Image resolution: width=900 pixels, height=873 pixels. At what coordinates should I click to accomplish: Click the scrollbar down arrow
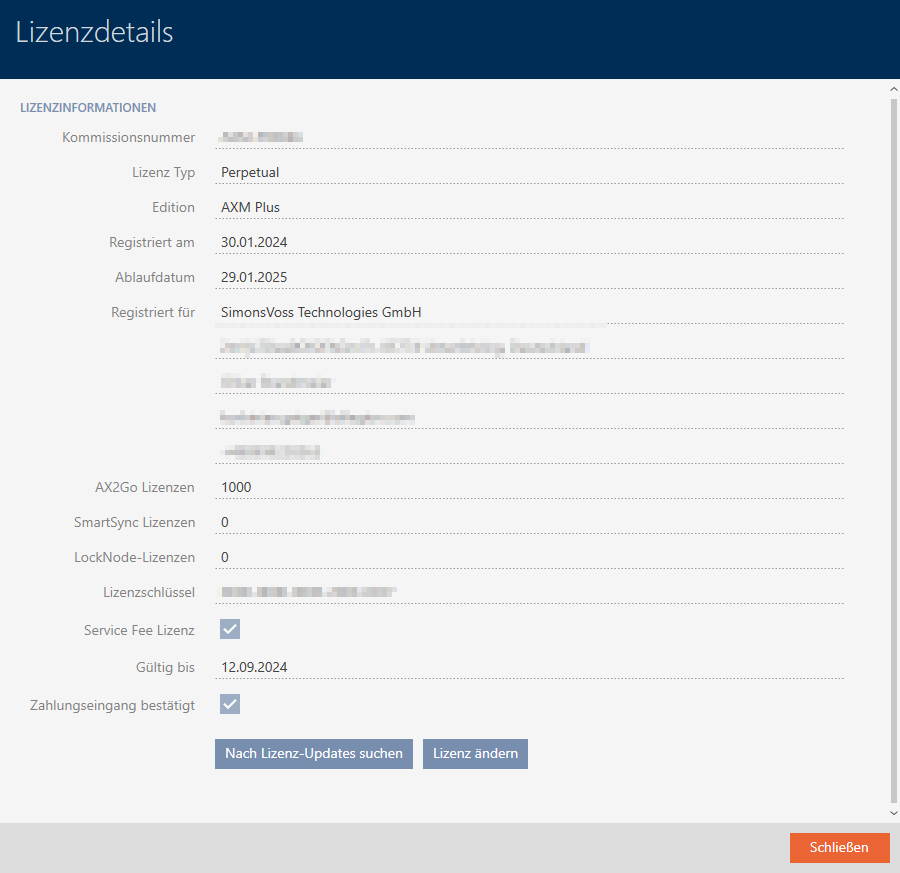(893, 813)
